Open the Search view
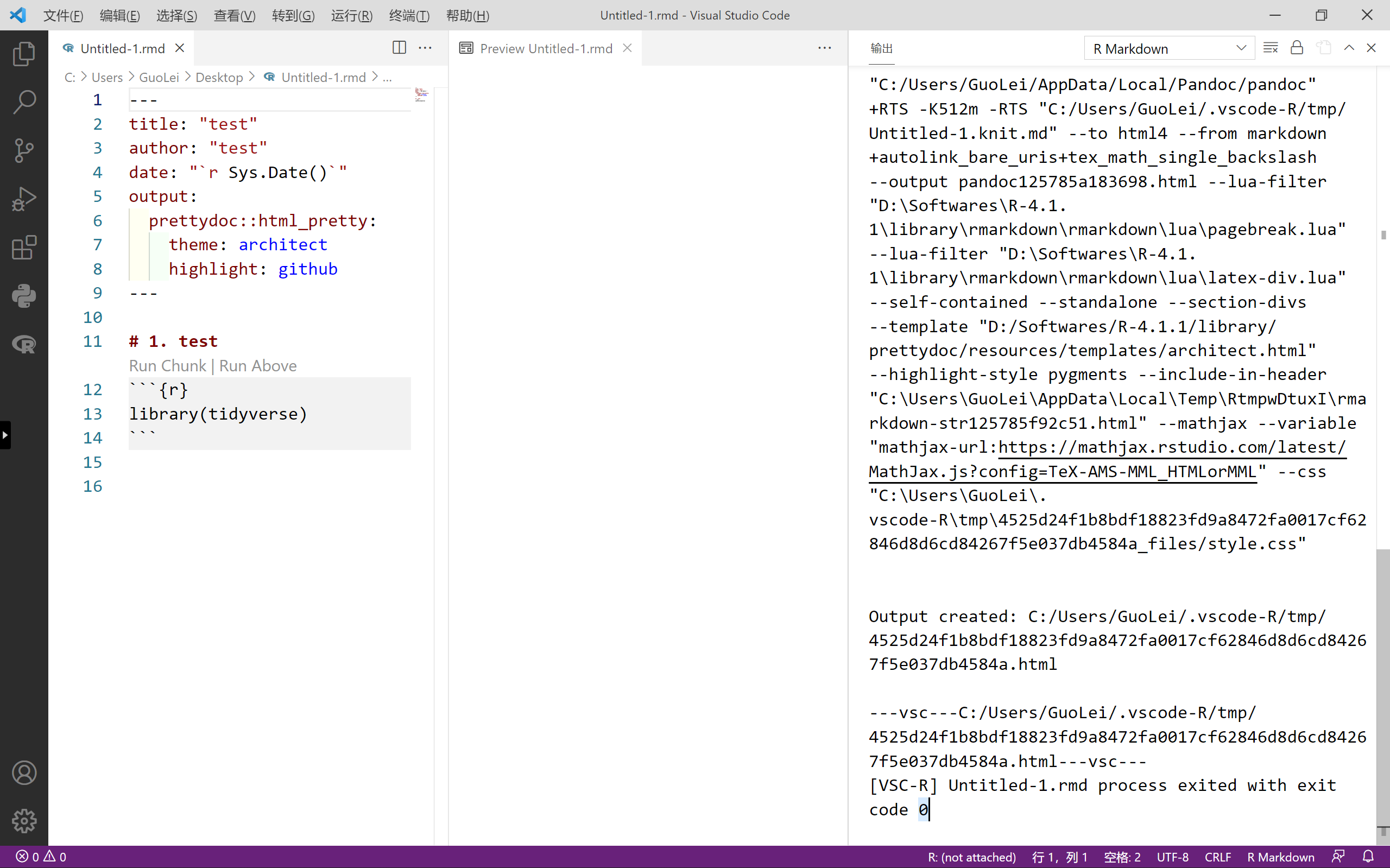 tap(24, 102)
